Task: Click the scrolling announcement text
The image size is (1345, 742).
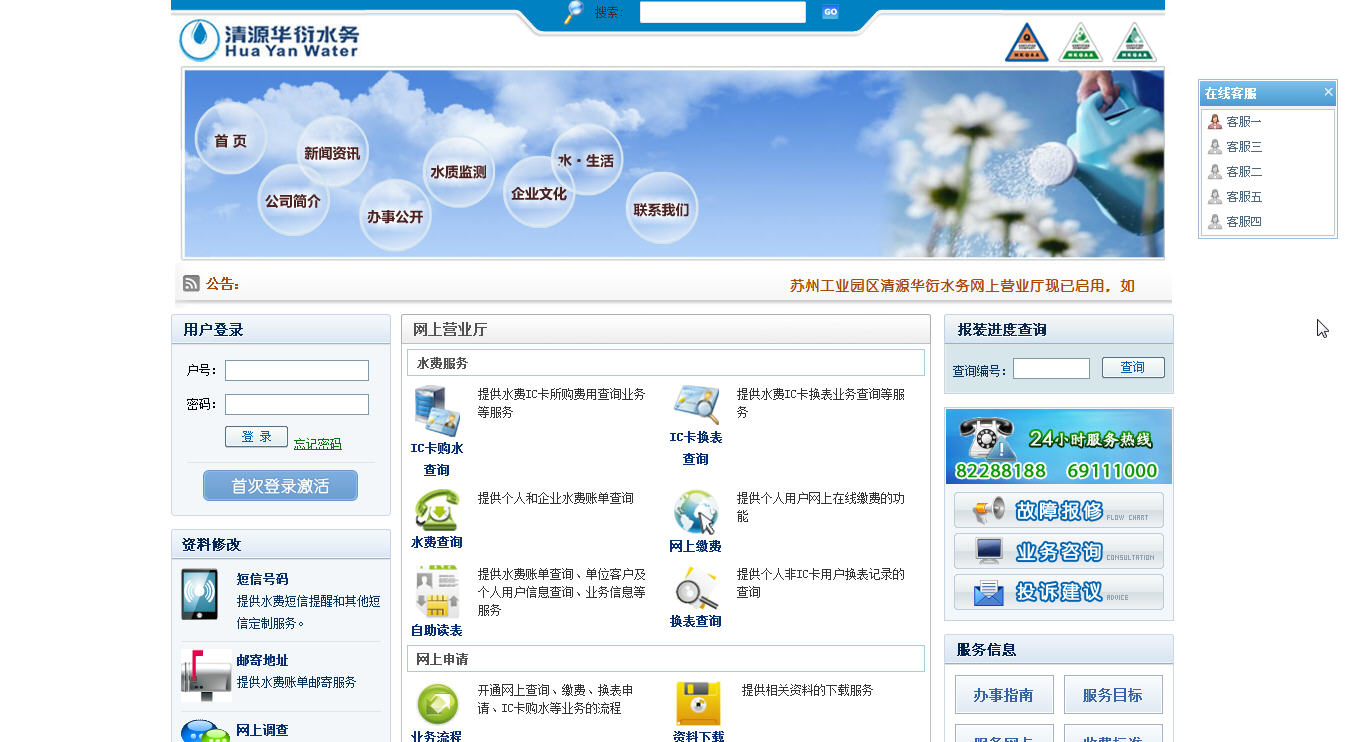Action: click(x=962, y=286)
